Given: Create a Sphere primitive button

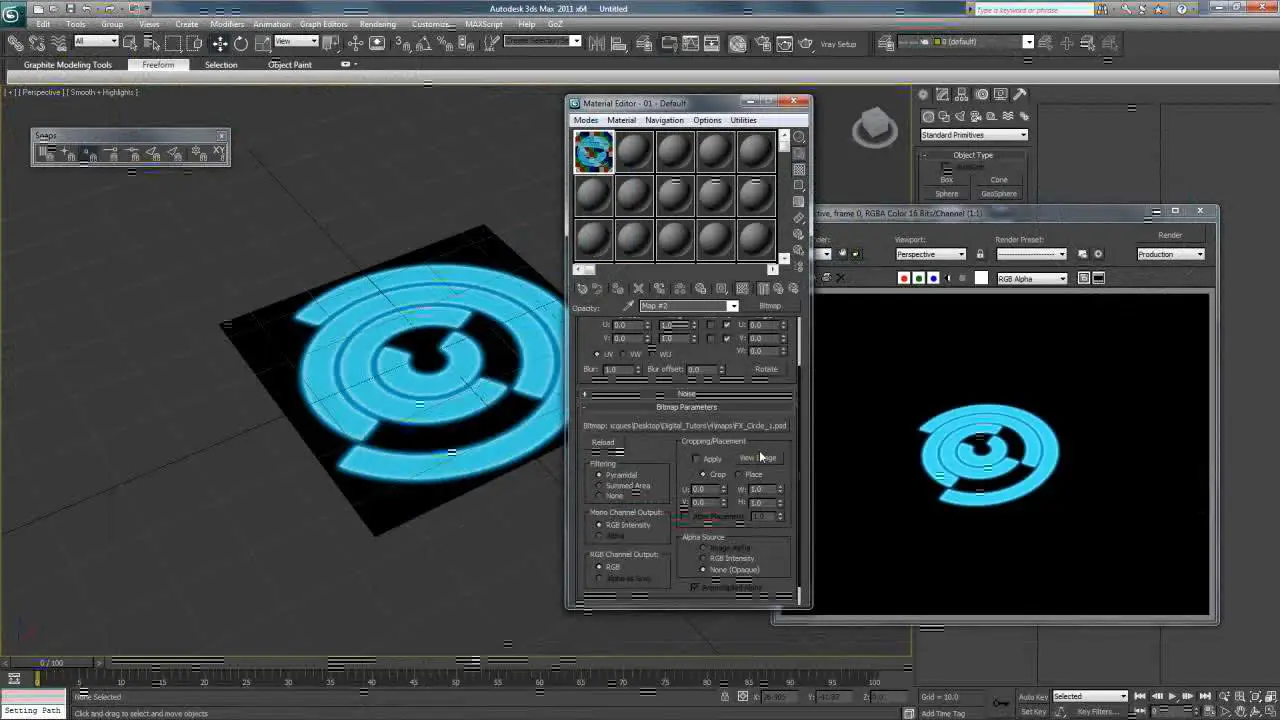Looking at the screenshot, I should (946, 194).
